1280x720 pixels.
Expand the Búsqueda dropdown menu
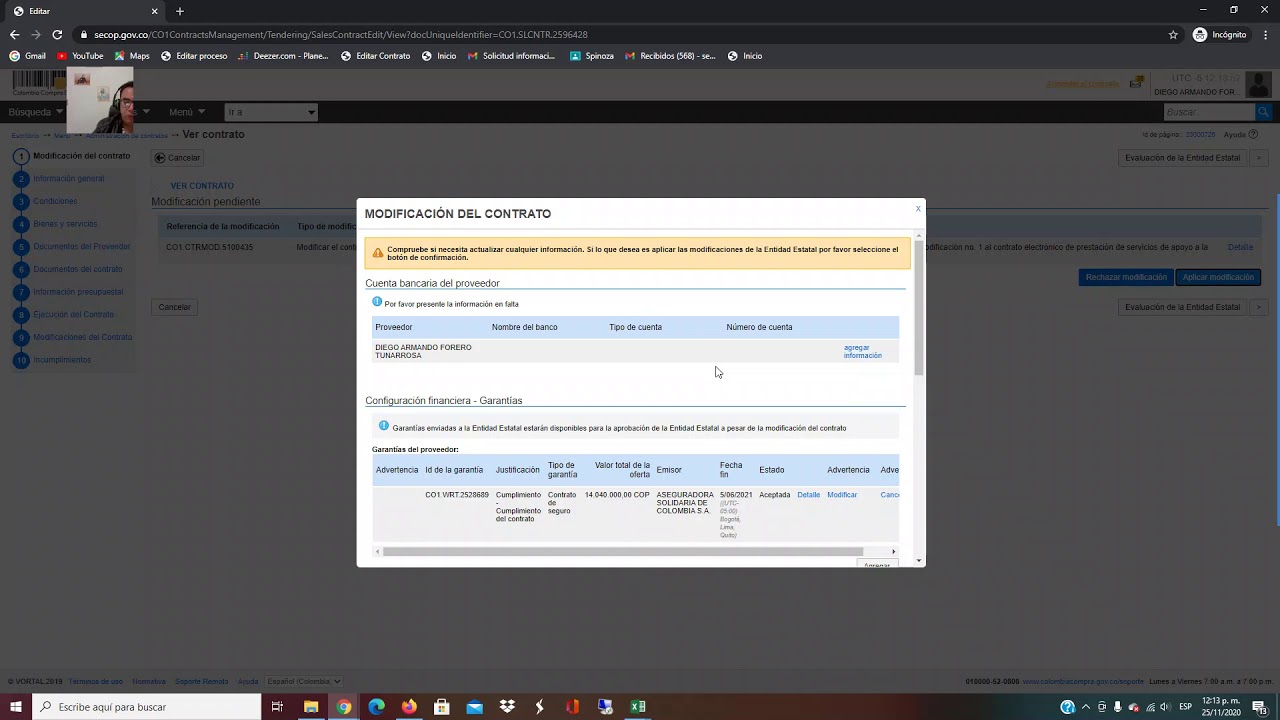[x=35, y=112]
